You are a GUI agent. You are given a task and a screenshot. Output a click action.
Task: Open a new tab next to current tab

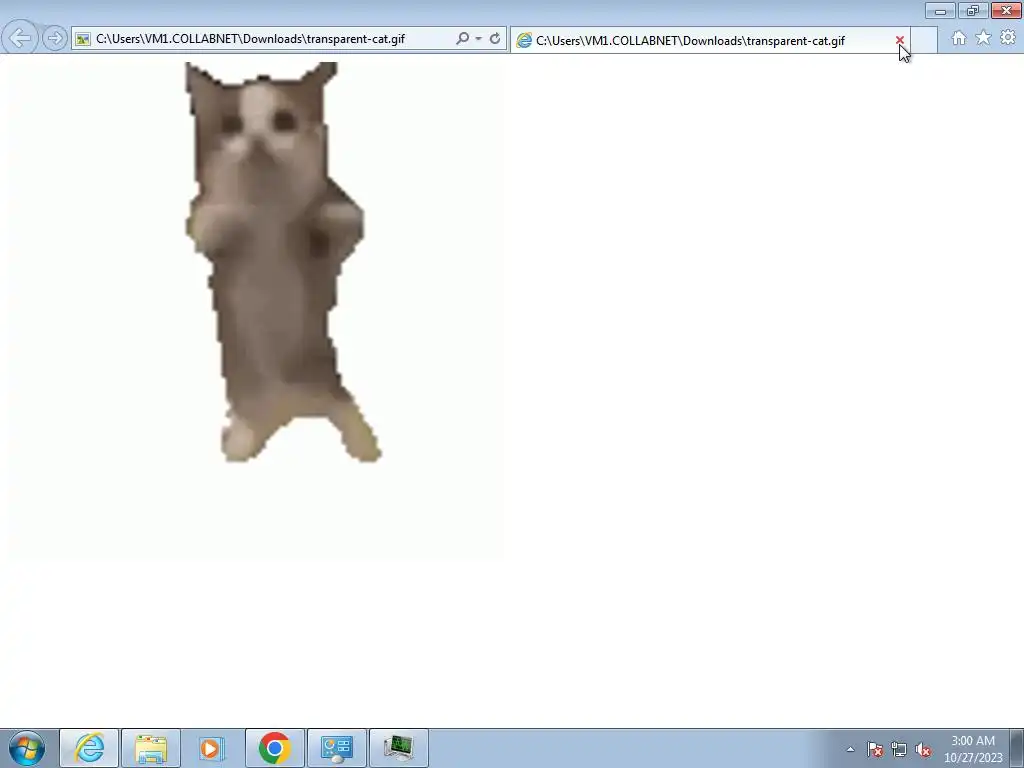924,40
